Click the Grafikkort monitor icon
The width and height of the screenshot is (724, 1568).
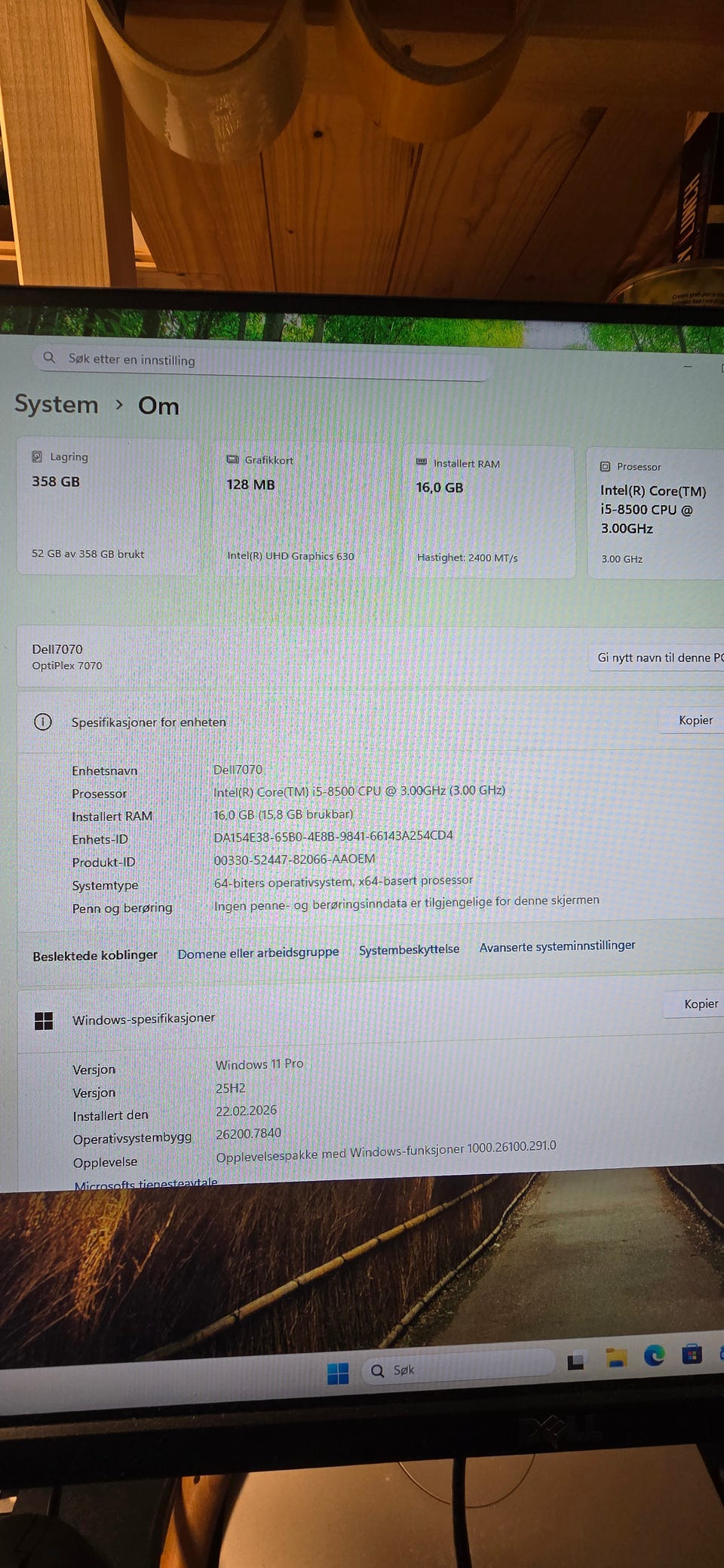(233, 460)
